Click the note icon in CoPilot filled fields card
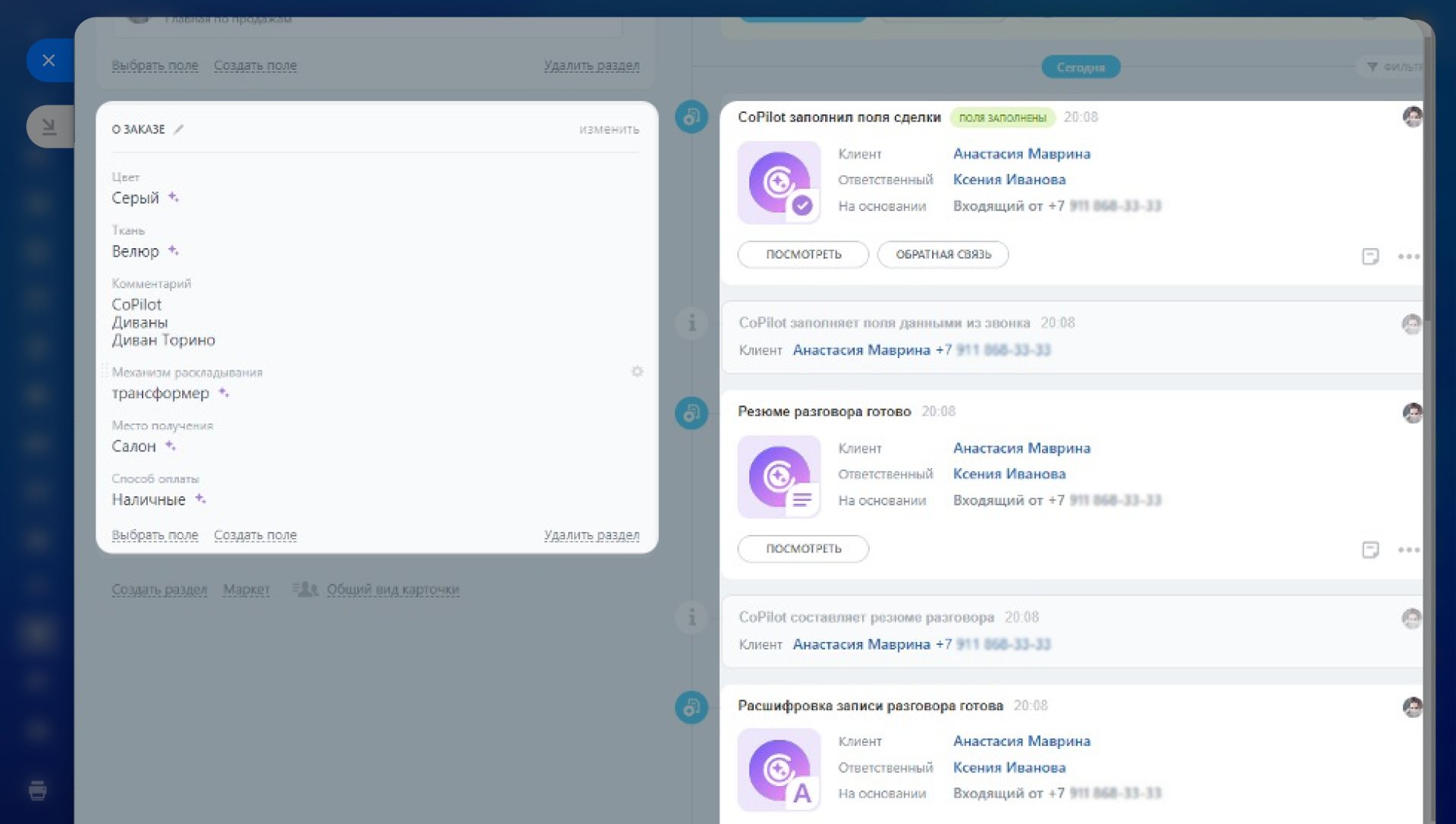The width and height of the screenshot is (1456, 824). 1370,256
